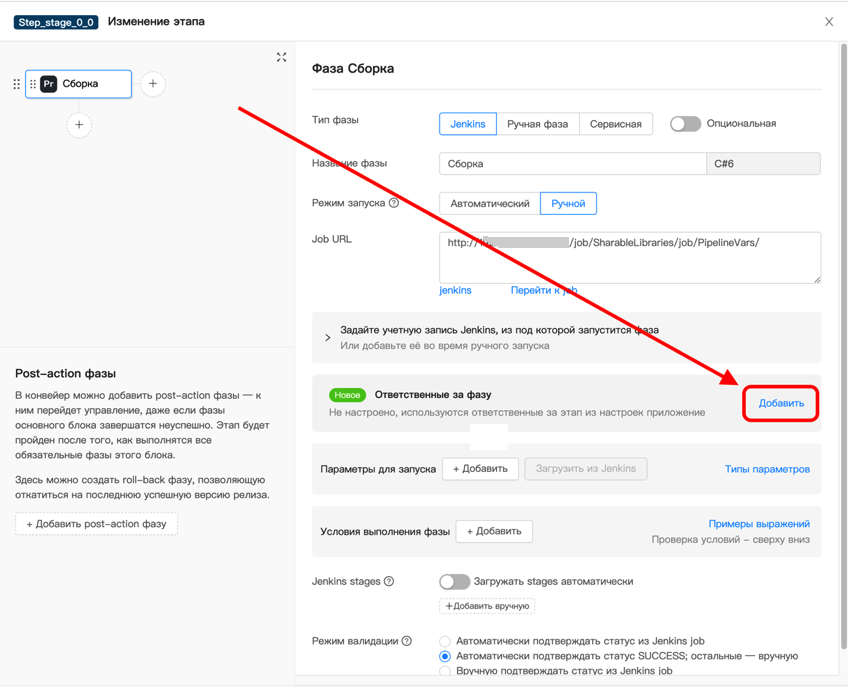Enable Загружать stages автоматически toggle
This screenshot has height=688, width=848.
(454, 581)
